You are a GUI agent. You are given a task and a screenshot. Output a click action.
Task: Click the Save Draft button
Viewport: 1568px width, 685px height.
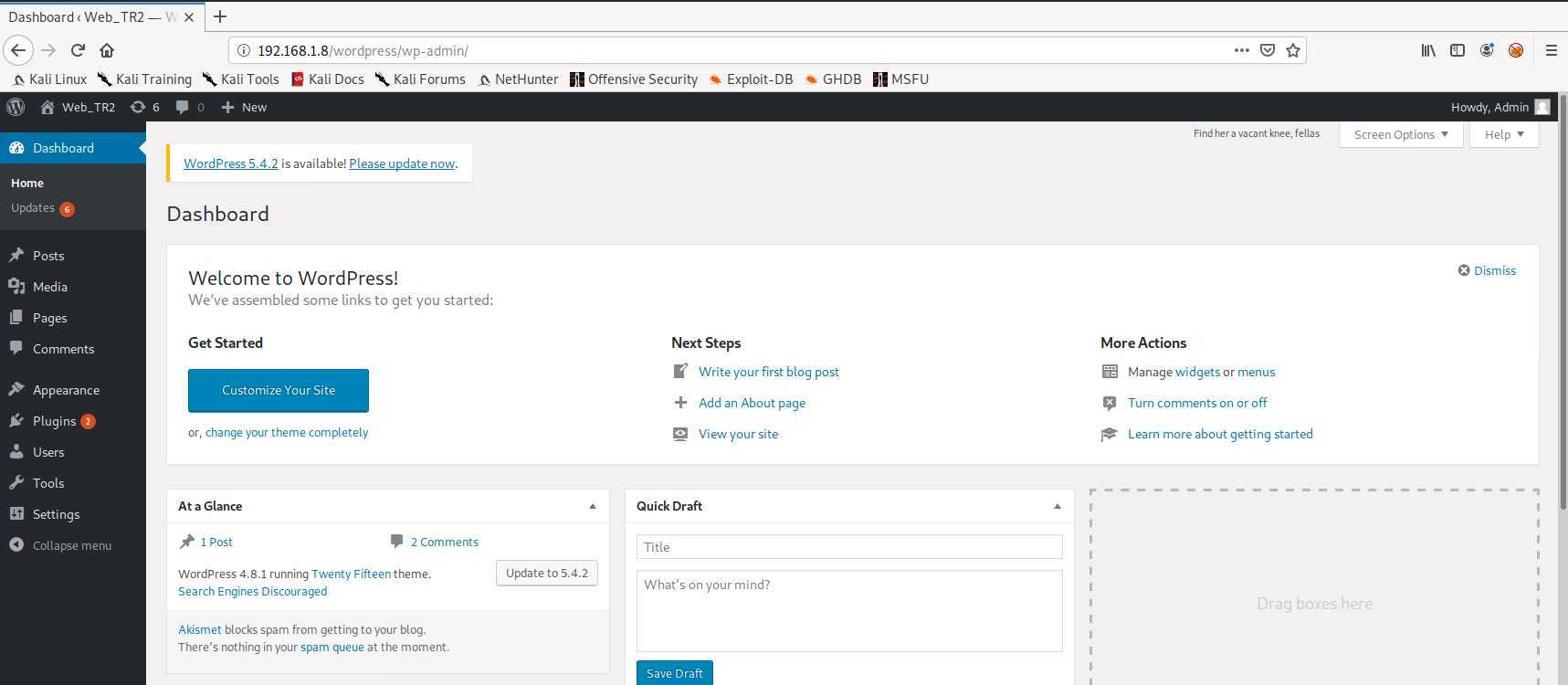click(x=675, y=673)
